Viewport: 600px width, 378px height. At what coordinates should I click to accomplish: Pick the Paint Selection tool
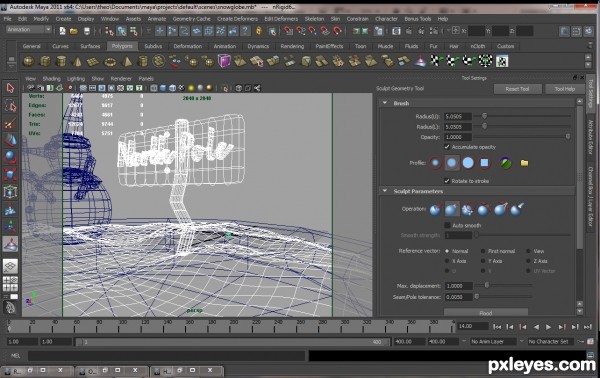point(10,123)
